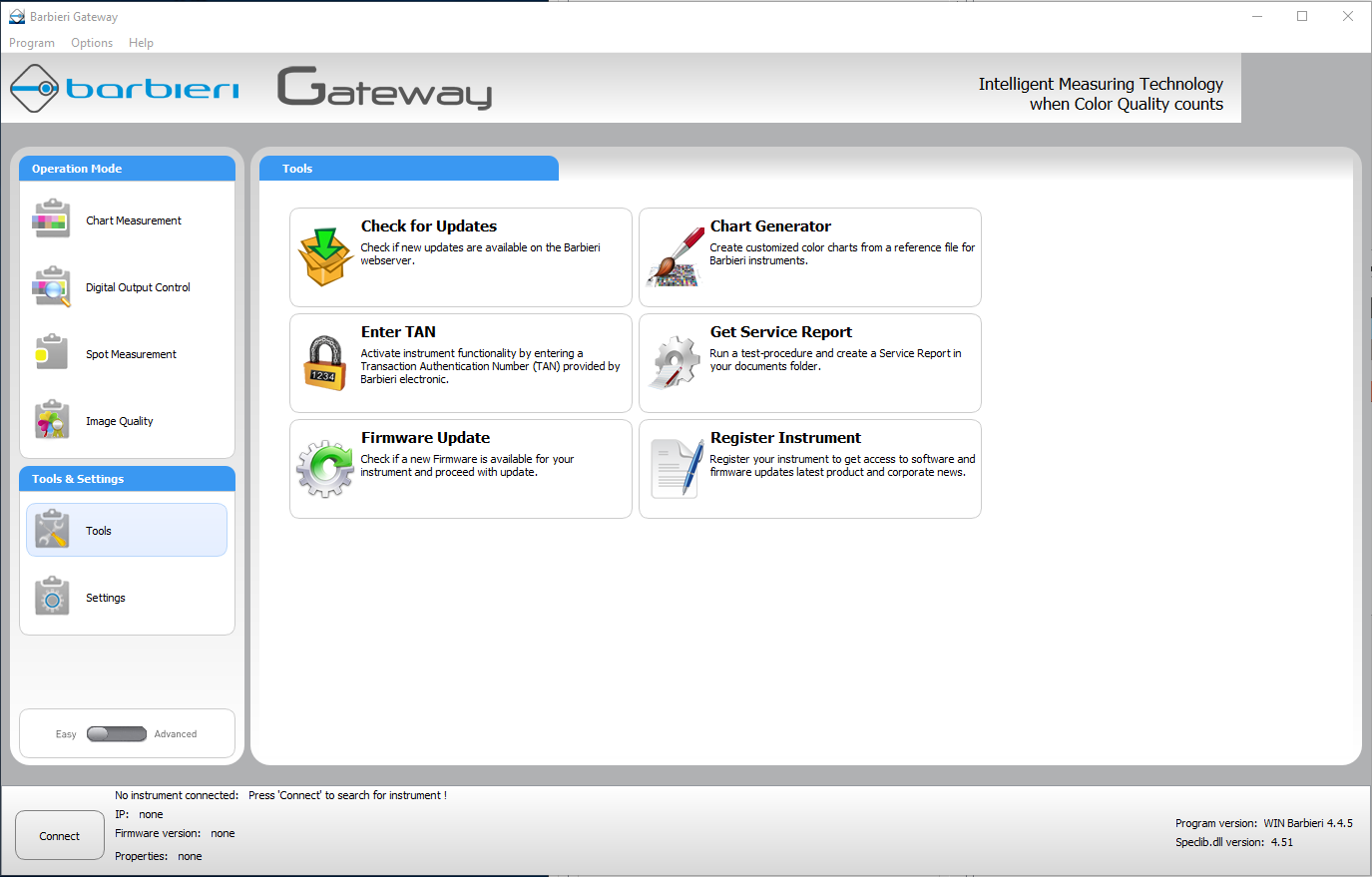
Task: Click the Tools wrench clipboard icon
Action: [51, 530]
